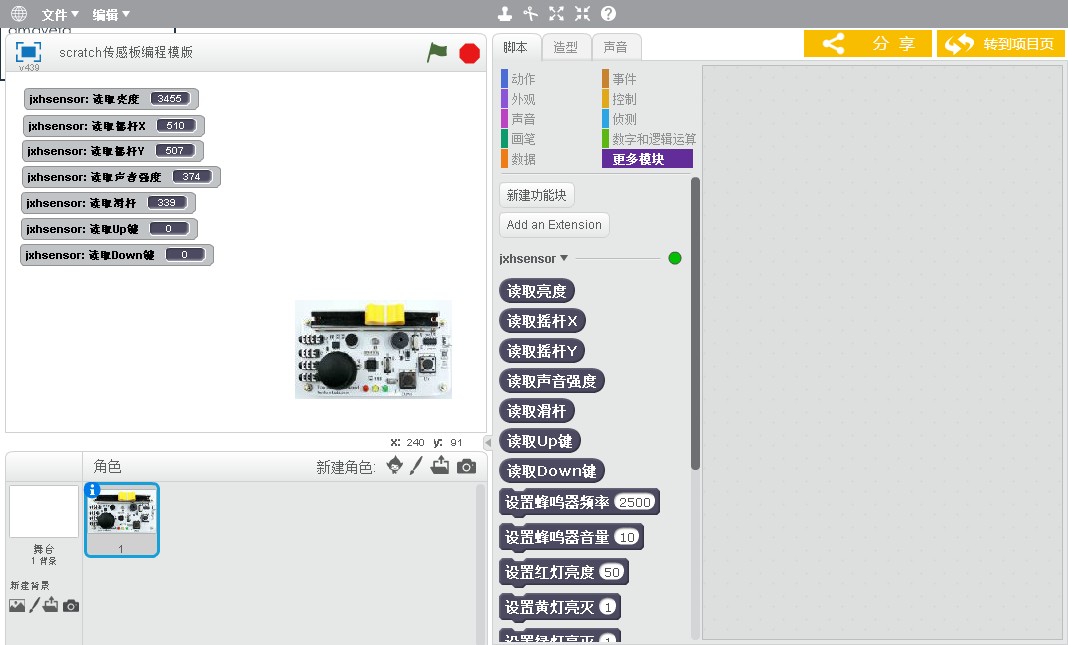The image size is (1068, 645).
Task: Take new sprite photo with camera
Action: click(466, 466)
